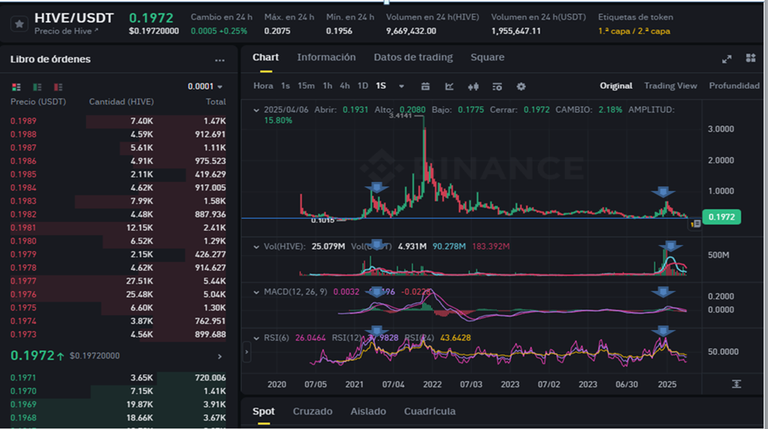Change the candlestick chart type icon

(x=473, y=87)
